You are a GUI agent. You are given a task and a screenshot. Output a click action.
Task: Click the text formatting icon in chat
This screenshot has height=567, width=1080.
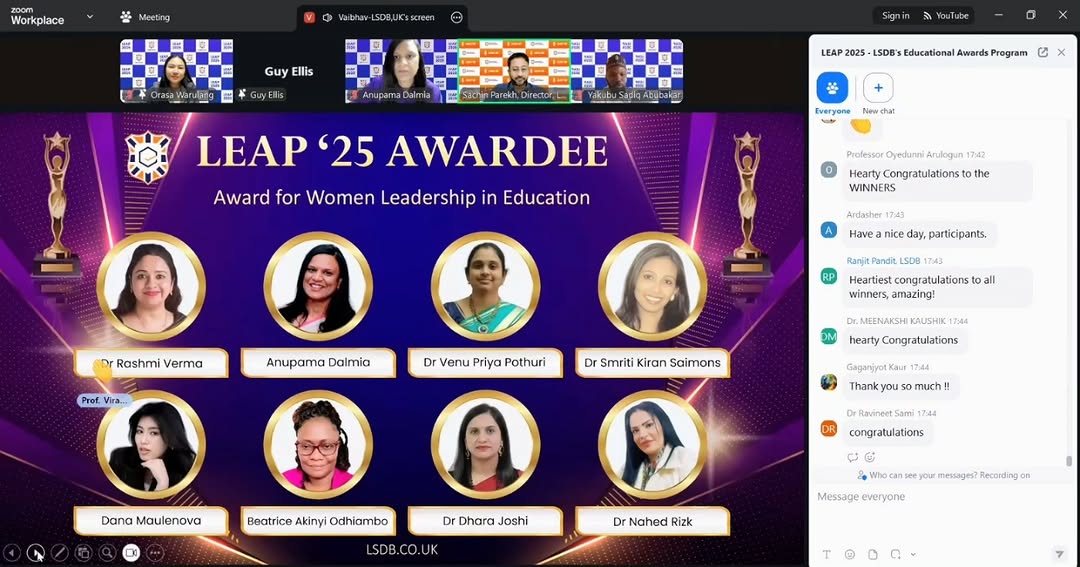click(x=827, y=554)
